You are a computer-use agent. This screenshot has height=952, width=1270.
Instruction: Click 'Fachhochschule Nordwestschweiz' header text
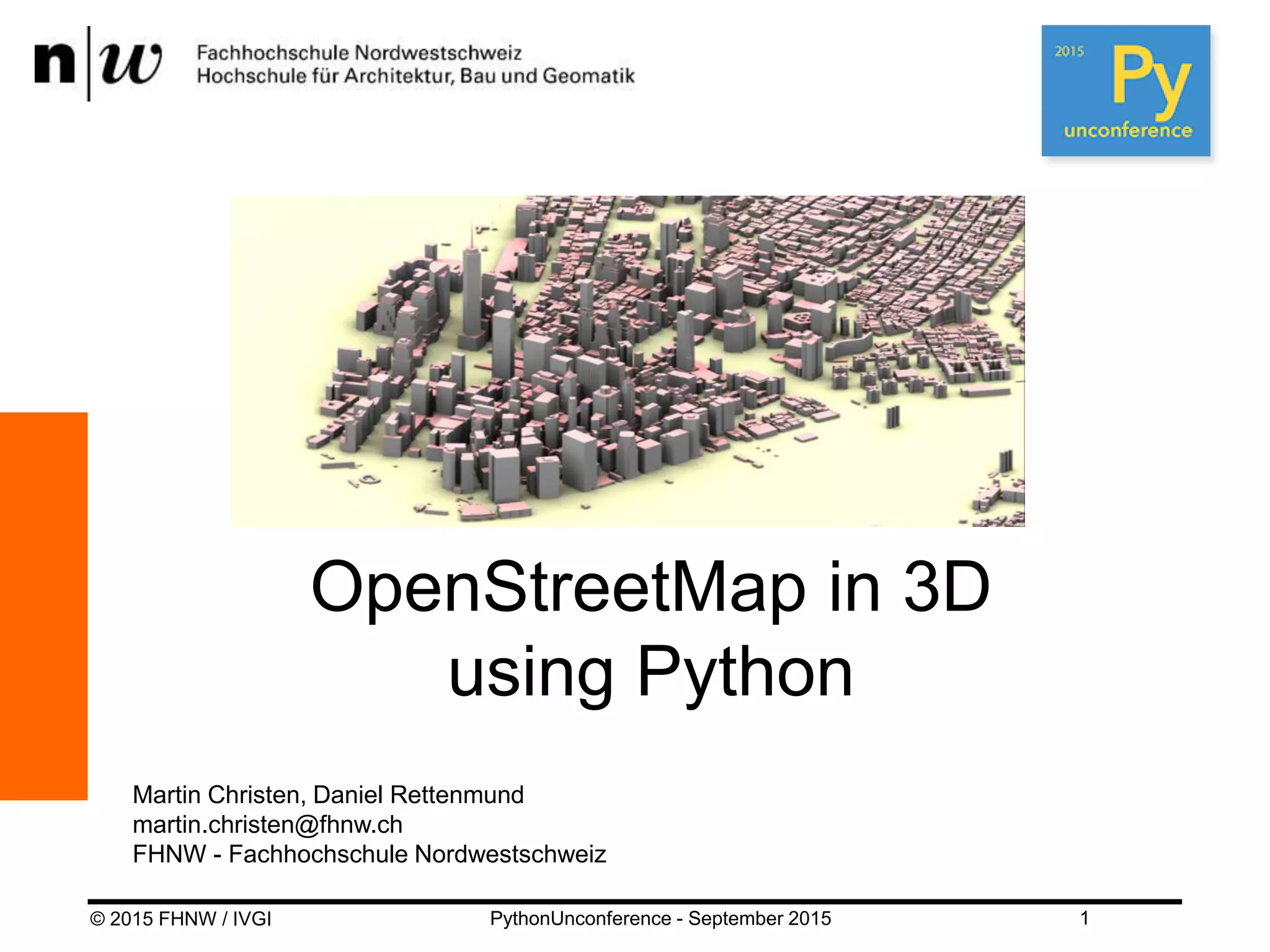359,53
